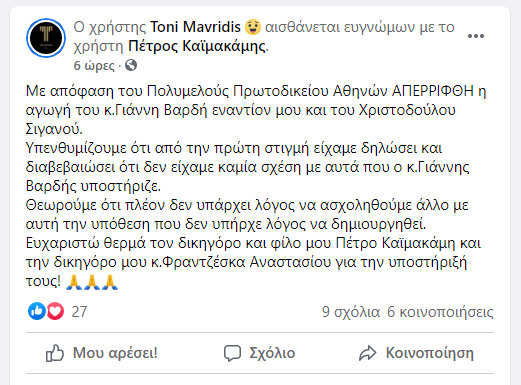Click the share arrow icon

coord(367,353)
